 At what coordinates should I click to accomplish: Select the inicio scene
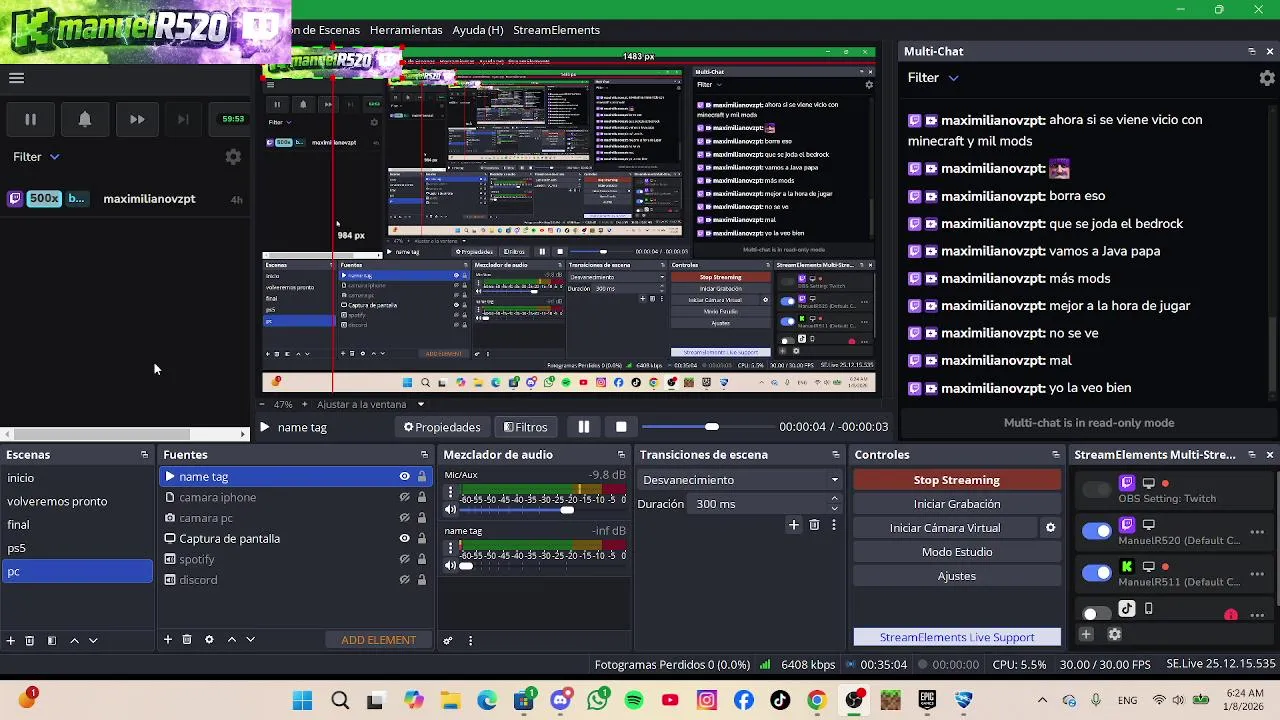(77, 478)
